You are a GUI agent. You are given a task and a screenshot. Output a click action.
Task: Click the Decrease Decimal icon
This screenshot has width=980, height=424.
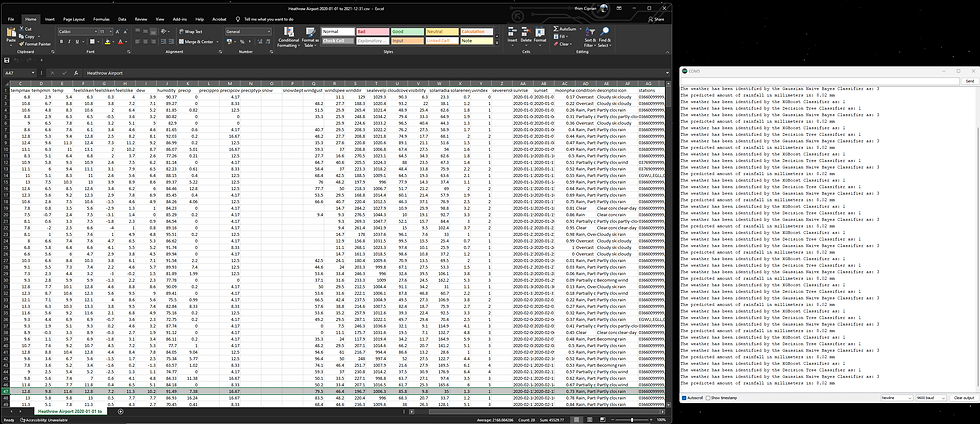pyautogui.click(x=266, y=41)
